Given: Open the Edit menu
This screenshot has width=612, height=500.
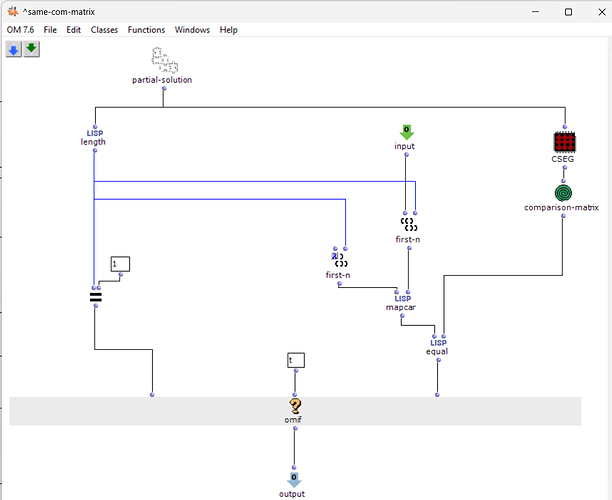Looking at the screenshot, I should pyautogui.click(x=73, y=30).
